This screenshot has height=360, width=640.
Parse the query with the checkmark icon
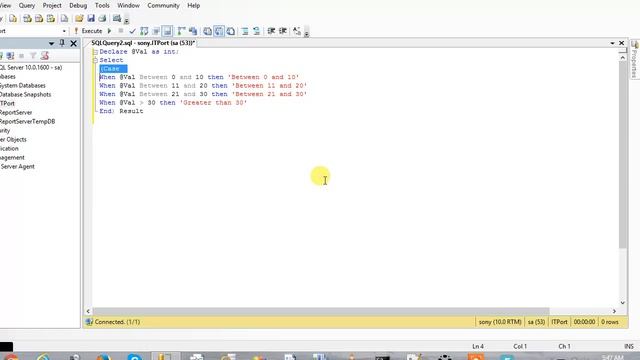pos(132,31)
